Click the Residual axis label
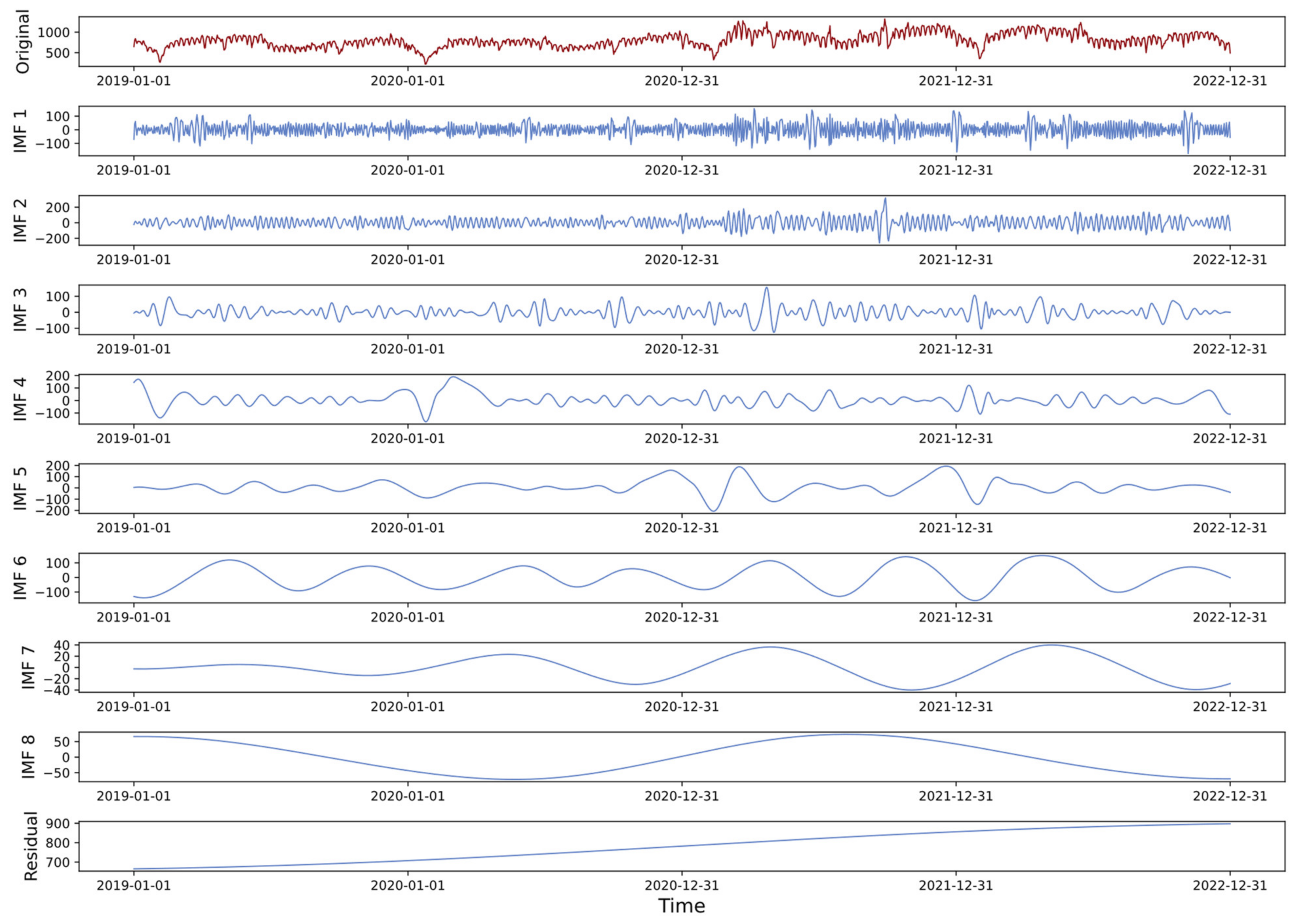The width and height of the screenshot is (1292, 924). [x=31, y=845]
